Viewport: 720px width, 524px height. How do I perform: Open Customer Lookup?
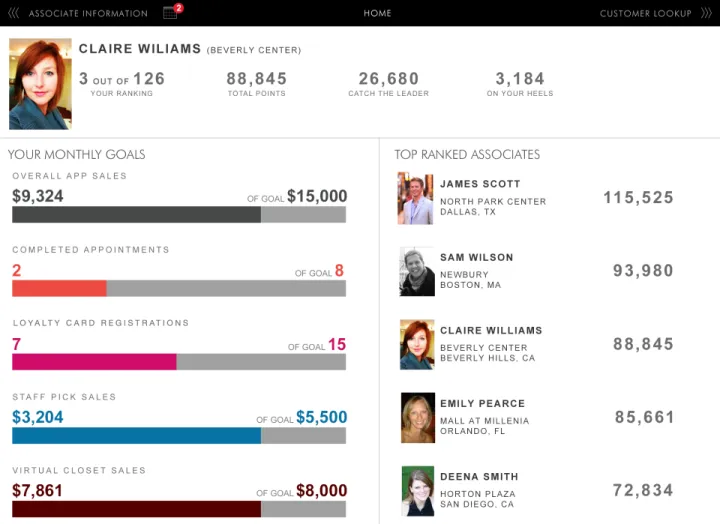[645, 14]
